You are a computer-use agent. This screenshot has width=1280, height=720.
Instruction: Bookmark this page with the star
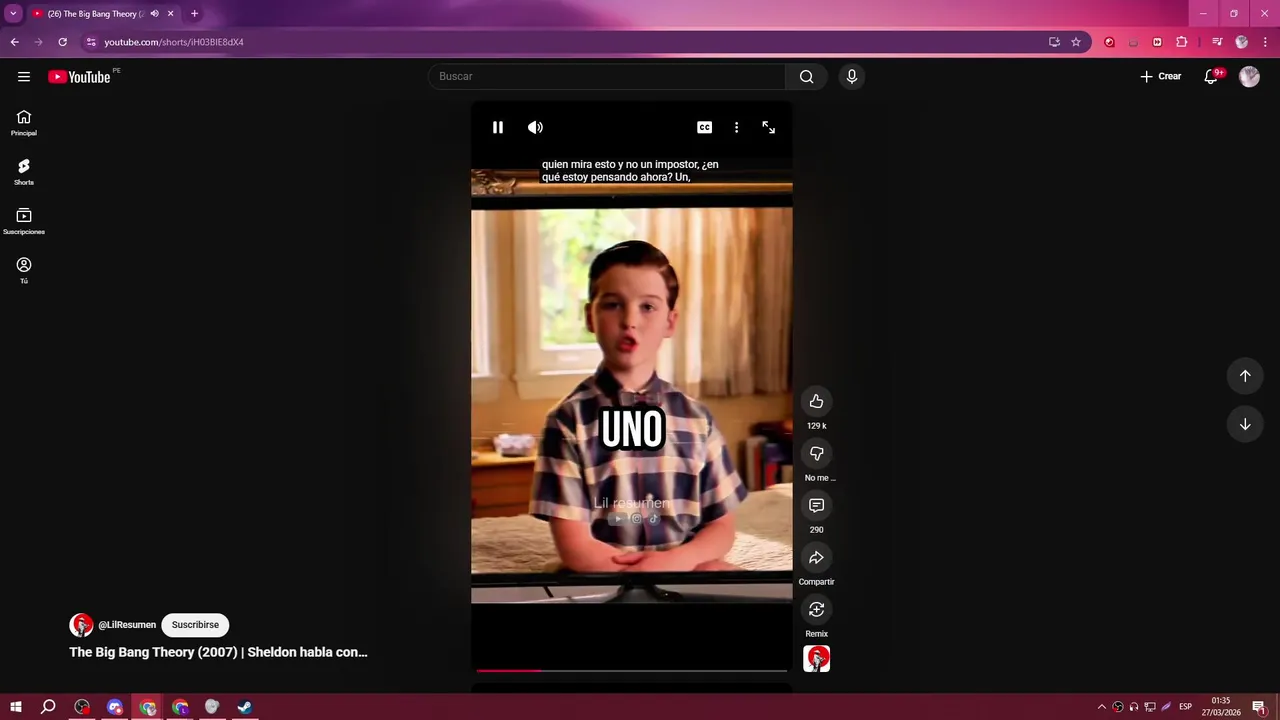[1076, 42]
